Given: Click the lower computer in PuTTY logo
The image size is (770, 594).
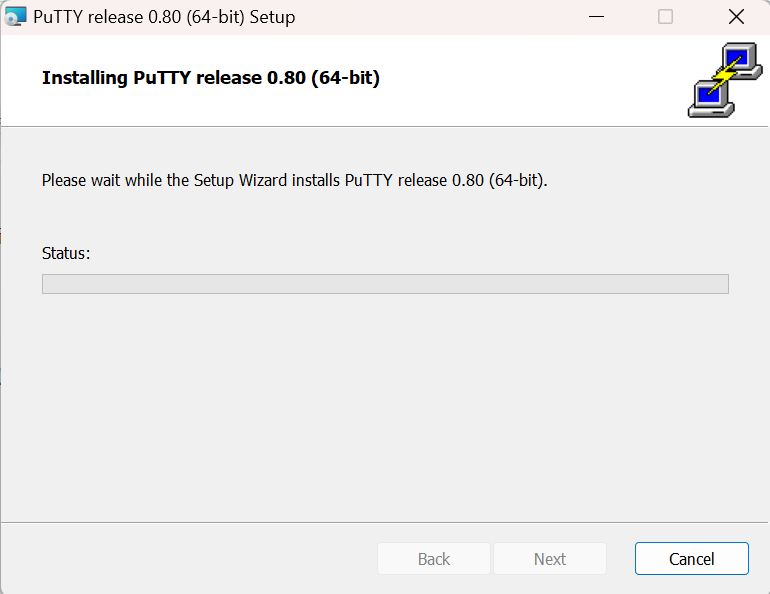Looking at the screenshot, I should click(711, 99).
